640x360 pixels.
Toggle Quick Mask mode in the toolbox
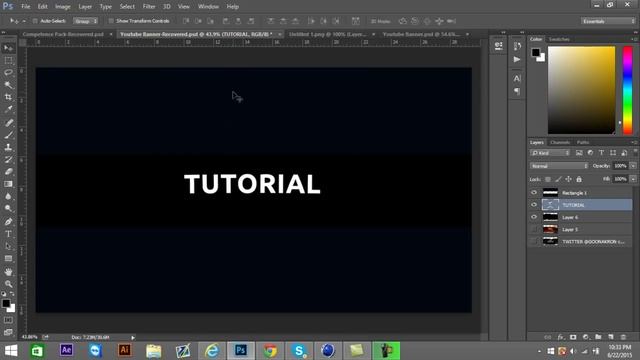tap(8, 320)
